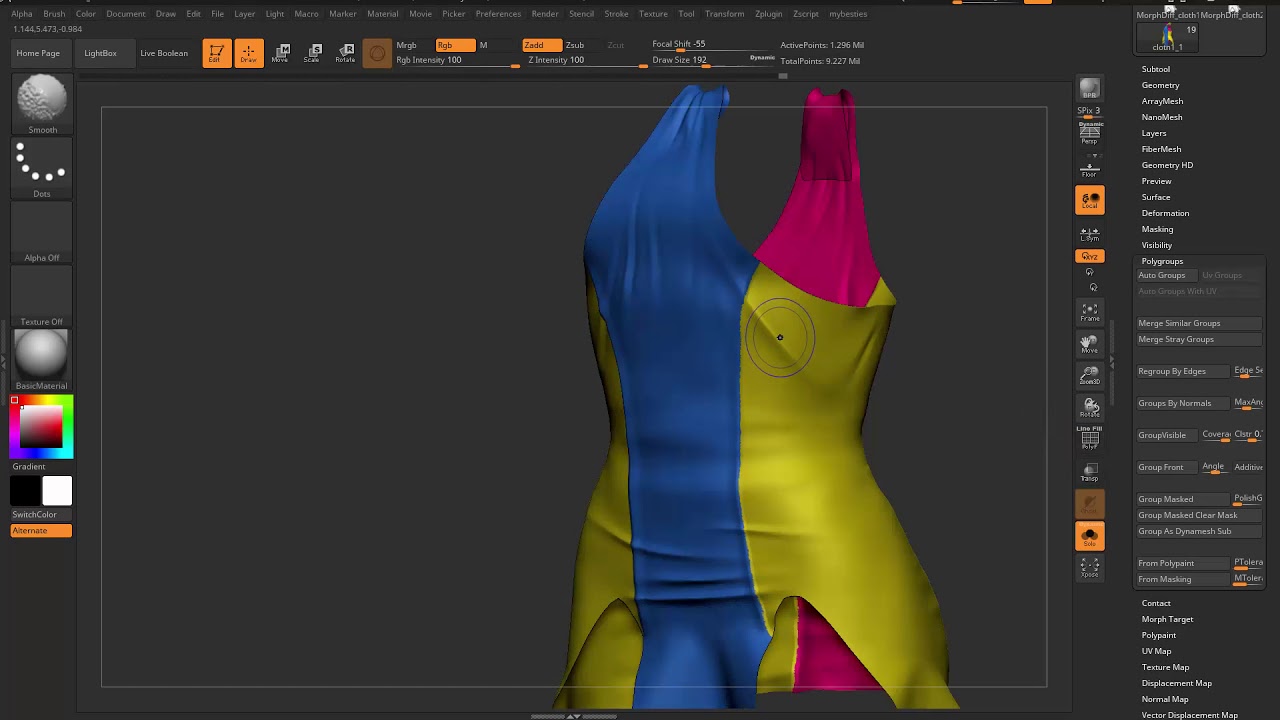Click Gradient button

[x=41, y=466]
